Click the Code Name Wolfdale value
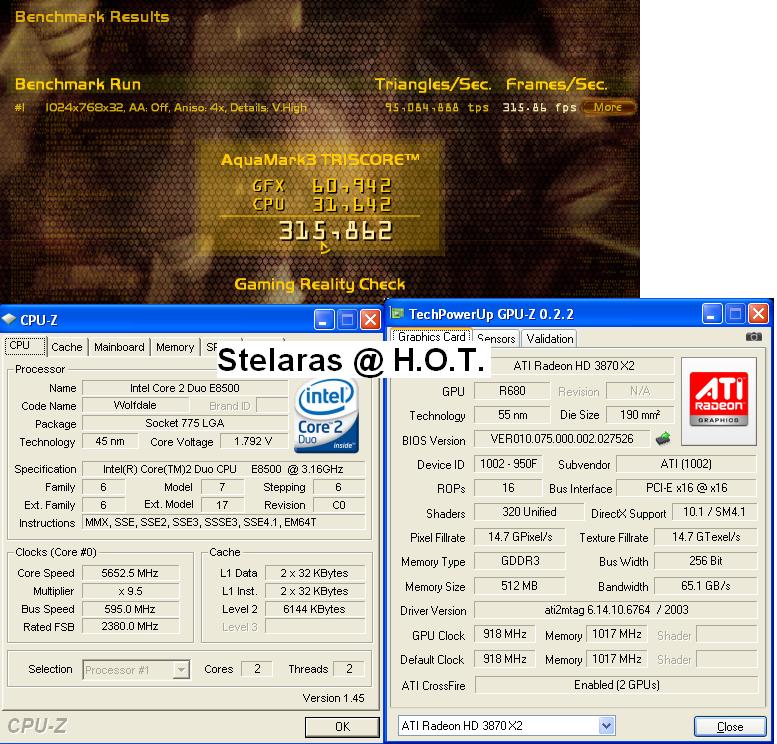The image size is (777, 744). pyautogui.click(x=135, y=405)
